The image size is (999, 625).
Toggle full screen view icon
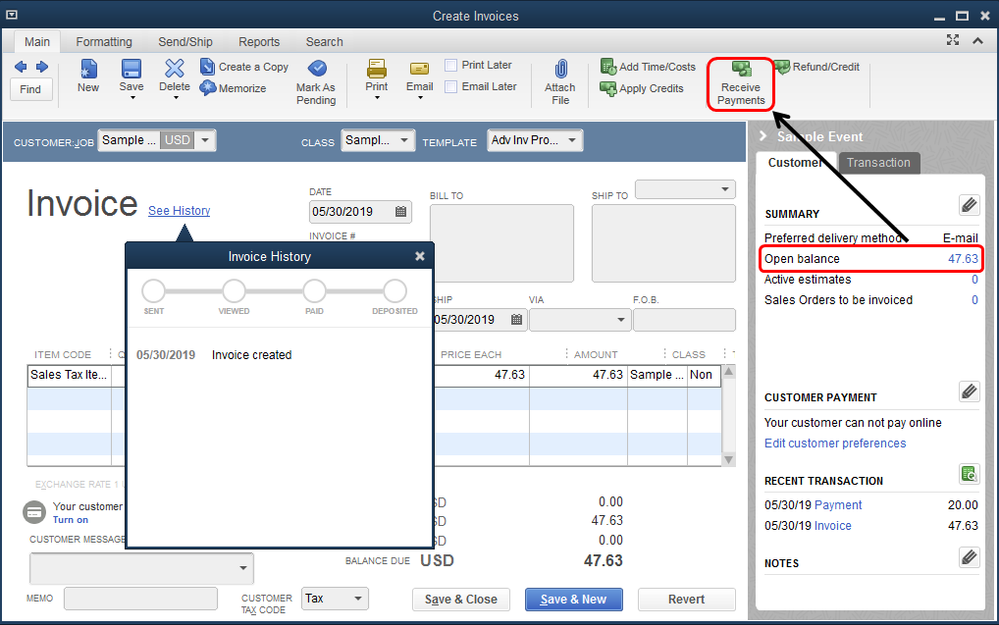[953, 40]
